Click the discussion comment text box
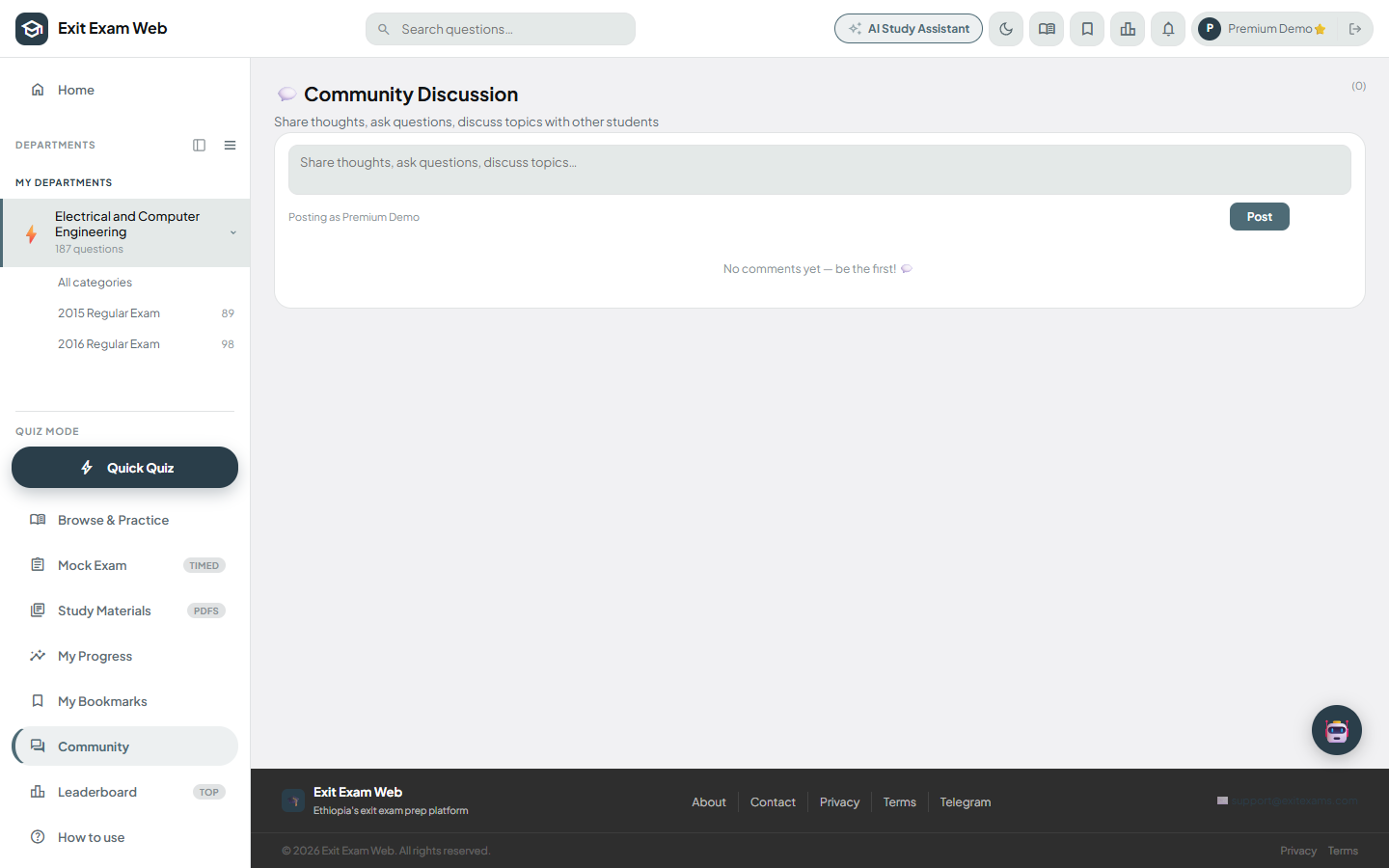This screenshot has width=1389, height=868. (820, 170)
